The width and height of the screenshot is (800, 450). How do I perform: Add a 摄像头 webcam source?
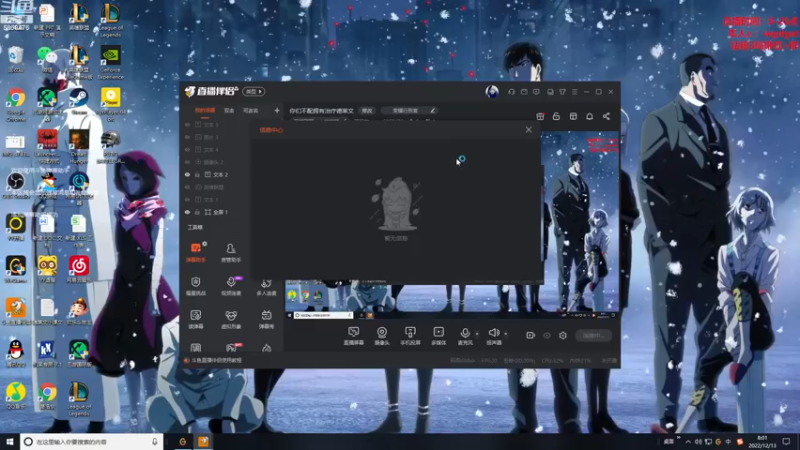point(382,336)
